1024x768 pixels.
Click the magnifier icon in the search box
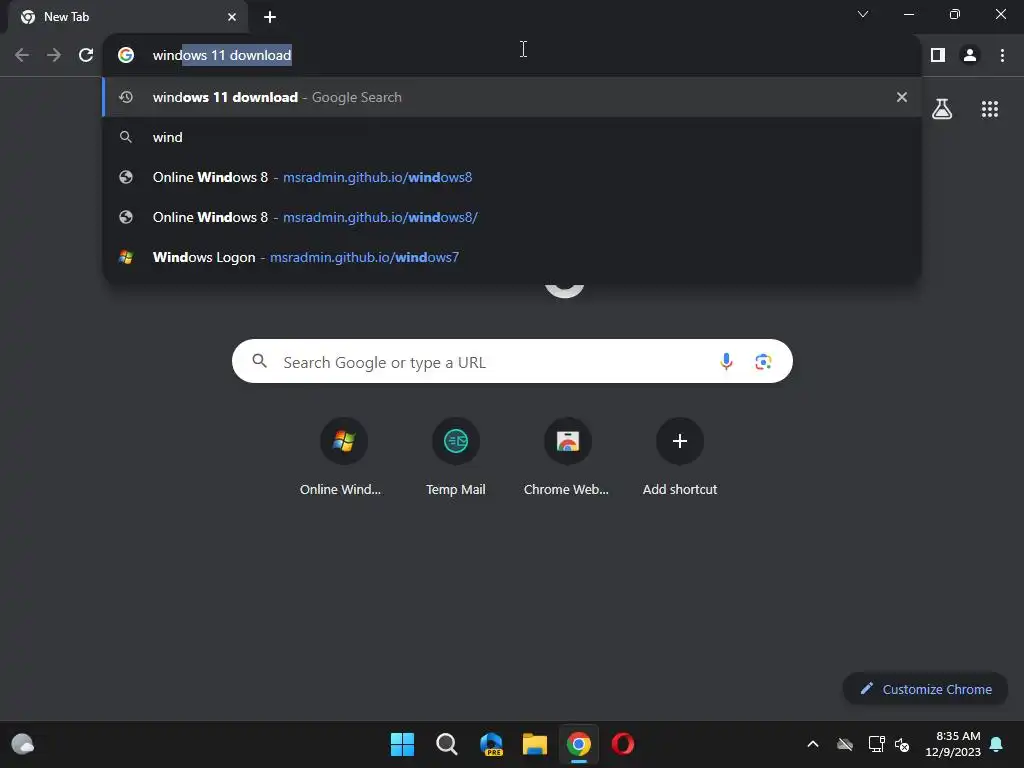(259, 361)
